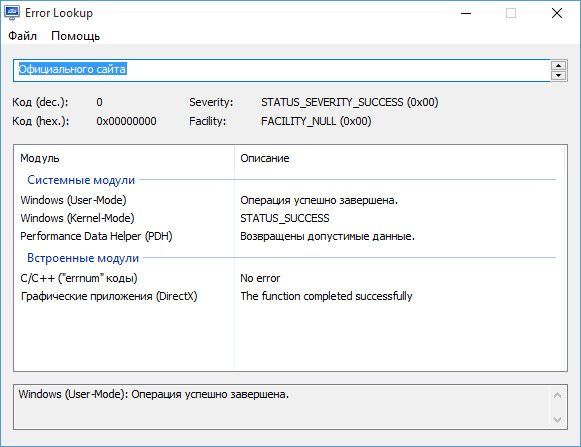
Task: Increment the error code with the up spinner
Action: tap(558, 65)
